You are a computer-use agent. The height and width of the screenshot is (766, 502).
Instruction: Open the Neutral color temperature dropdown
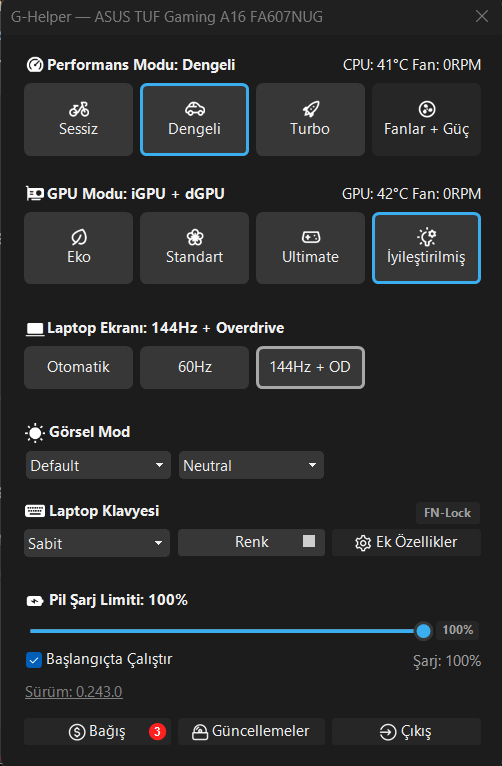click(x=251, y=465)
